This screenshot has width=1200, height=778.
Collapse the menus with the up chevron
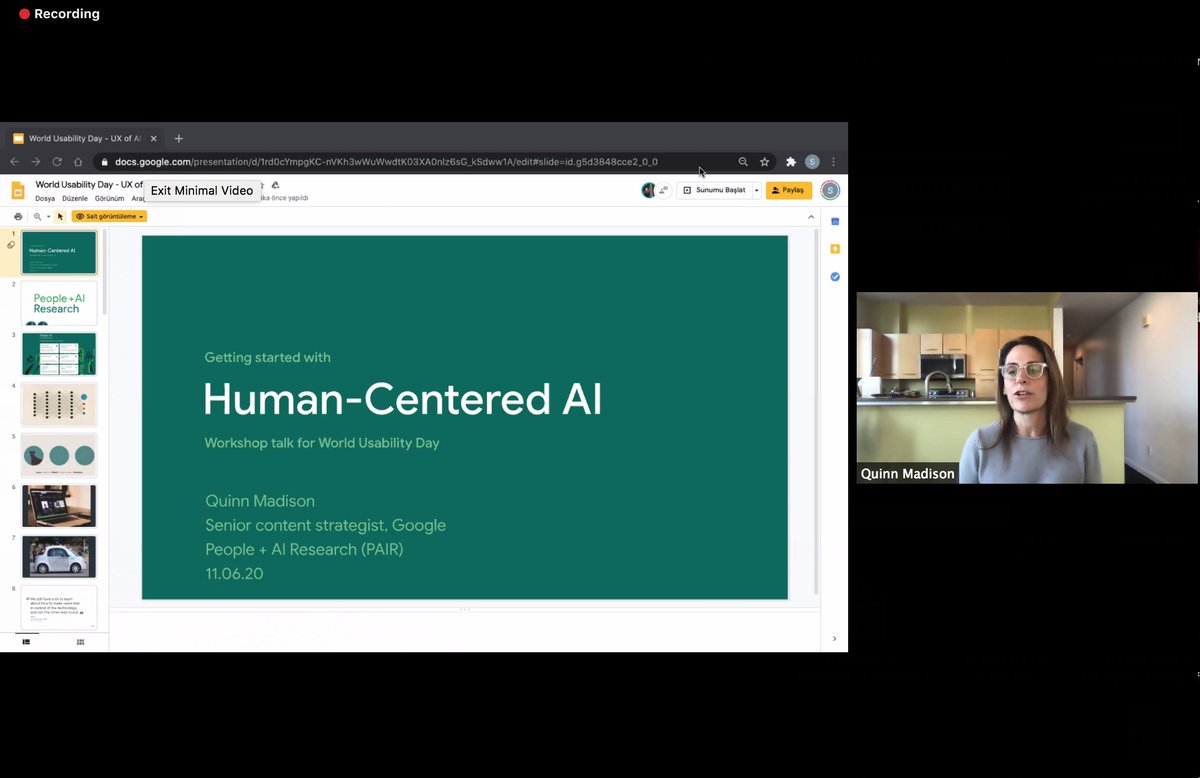coord(811,217)
